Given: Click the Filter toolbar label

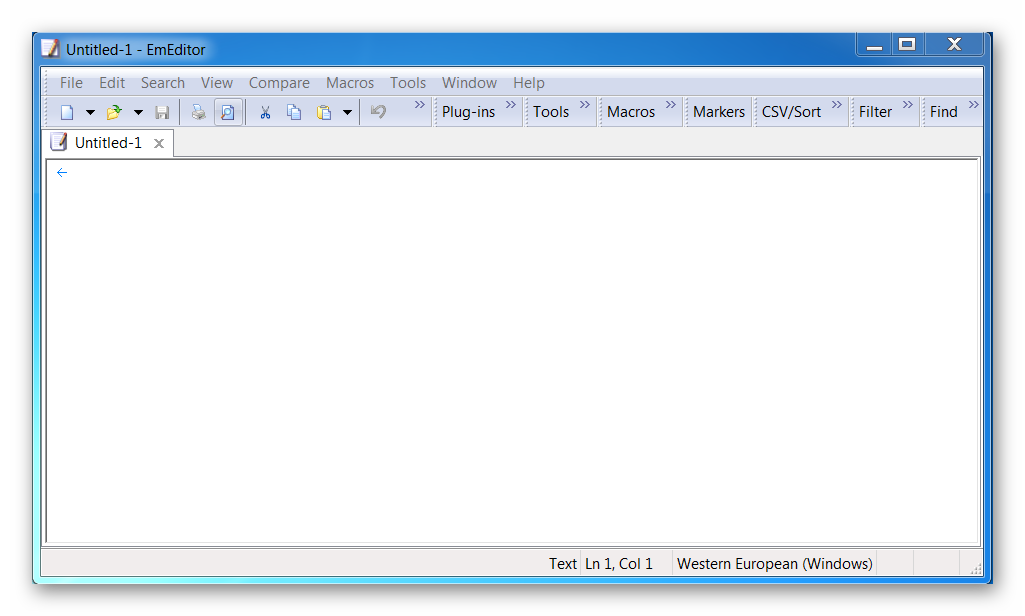Looking at the screenshot, I should tap(875, 112).
